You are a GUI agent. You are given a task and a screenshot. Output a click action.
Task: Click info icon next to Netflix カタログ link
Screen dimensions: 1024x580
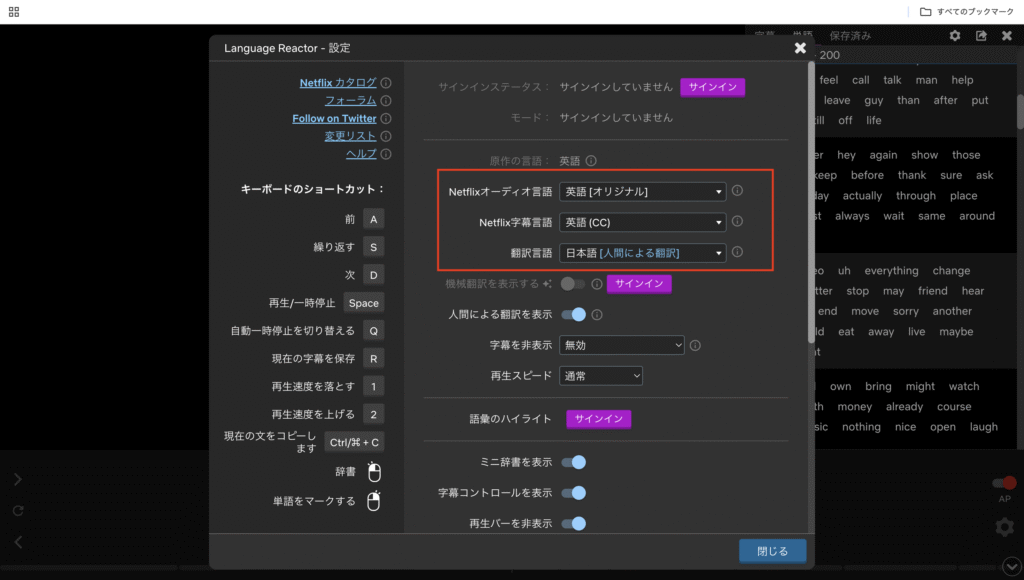(386, 83)
